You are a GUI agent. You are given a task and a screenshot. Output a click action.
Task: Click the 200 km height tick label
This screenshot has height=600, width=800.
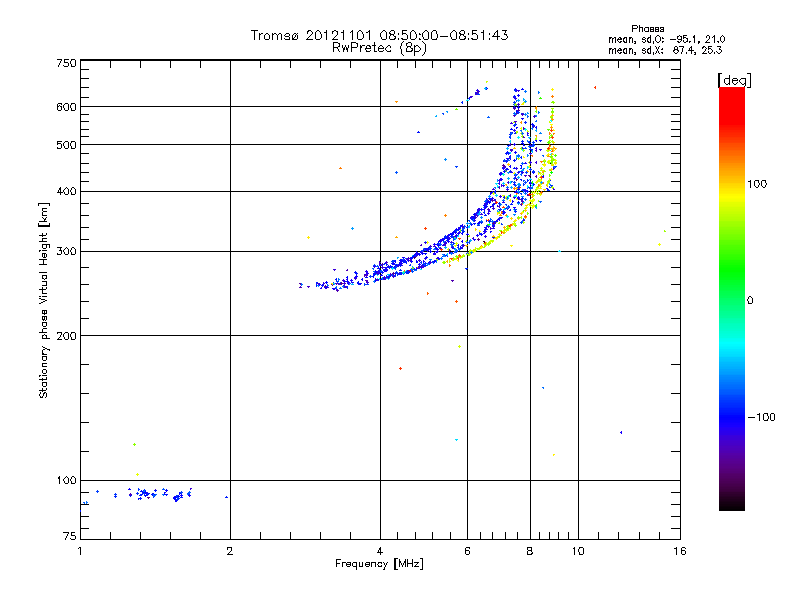(66, 336)
